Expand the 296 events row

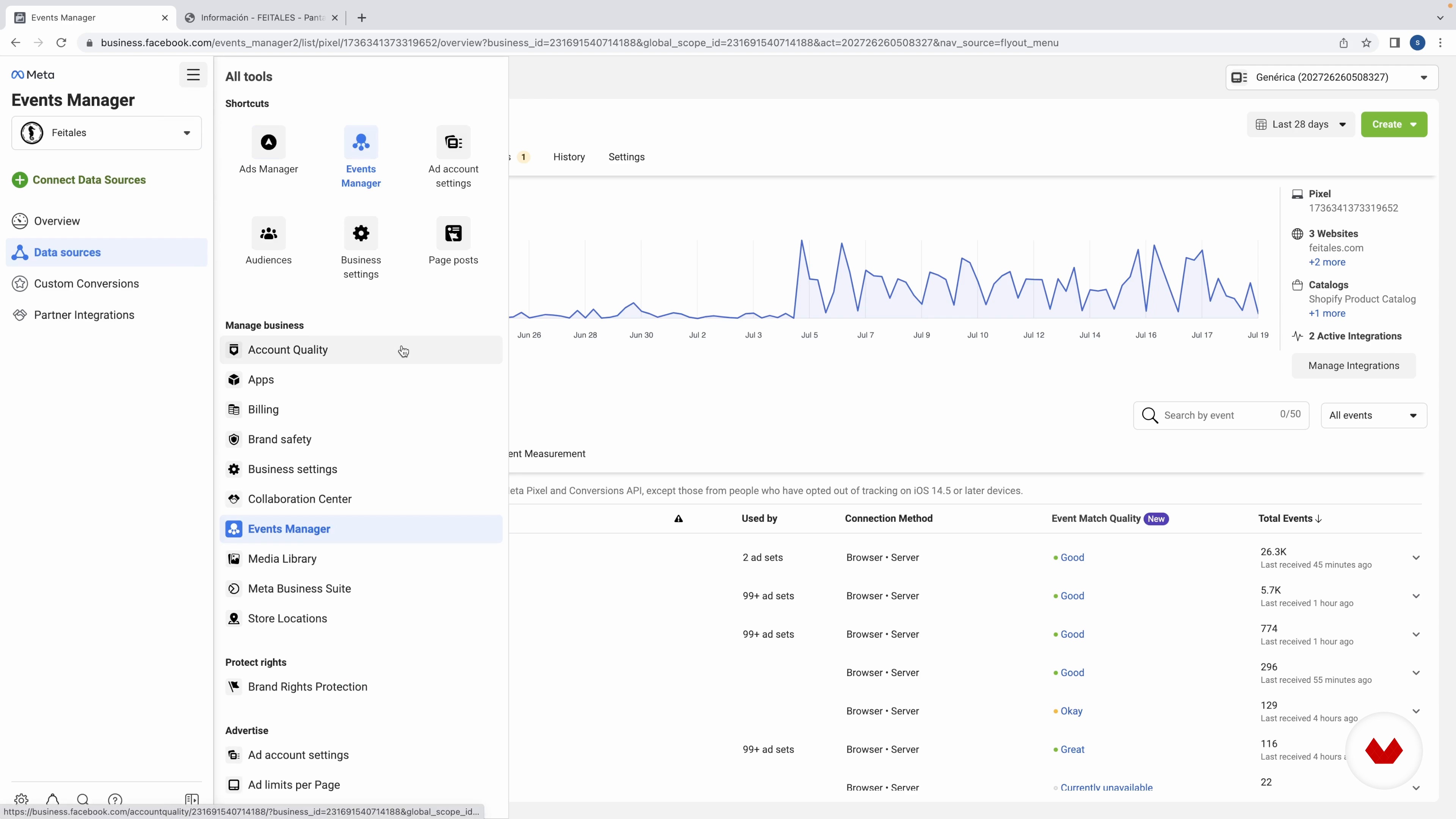[1416, 673]
